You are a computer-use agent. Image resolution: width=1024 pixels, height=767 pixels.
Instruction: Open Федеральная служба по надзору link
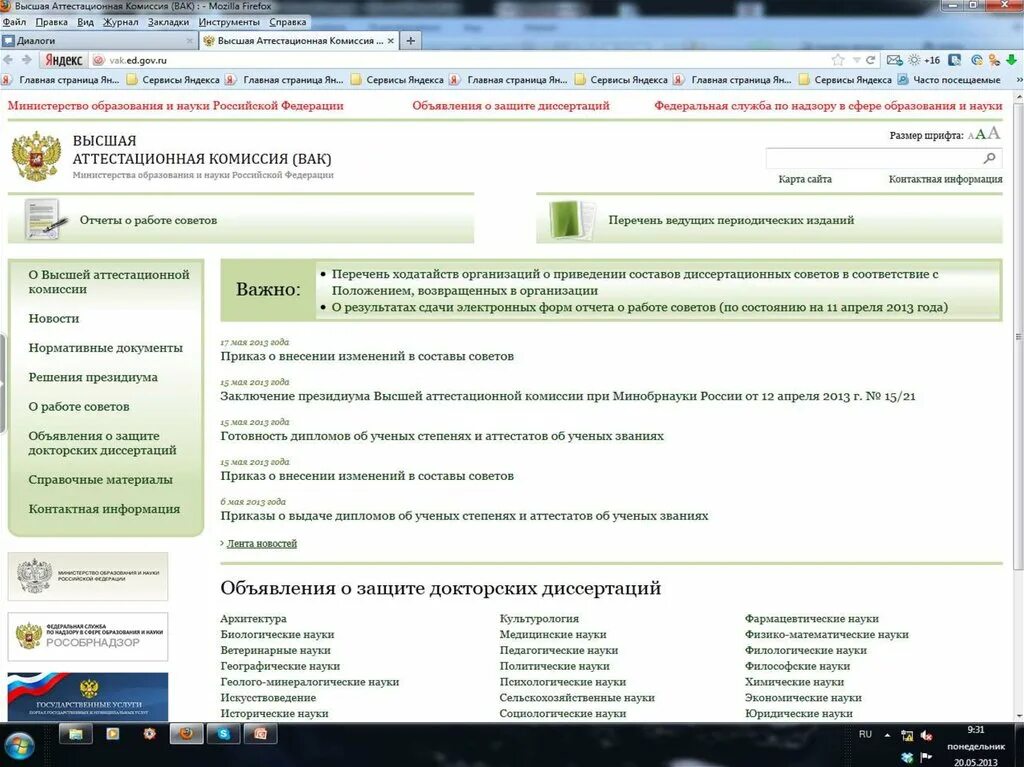(828, 105)
